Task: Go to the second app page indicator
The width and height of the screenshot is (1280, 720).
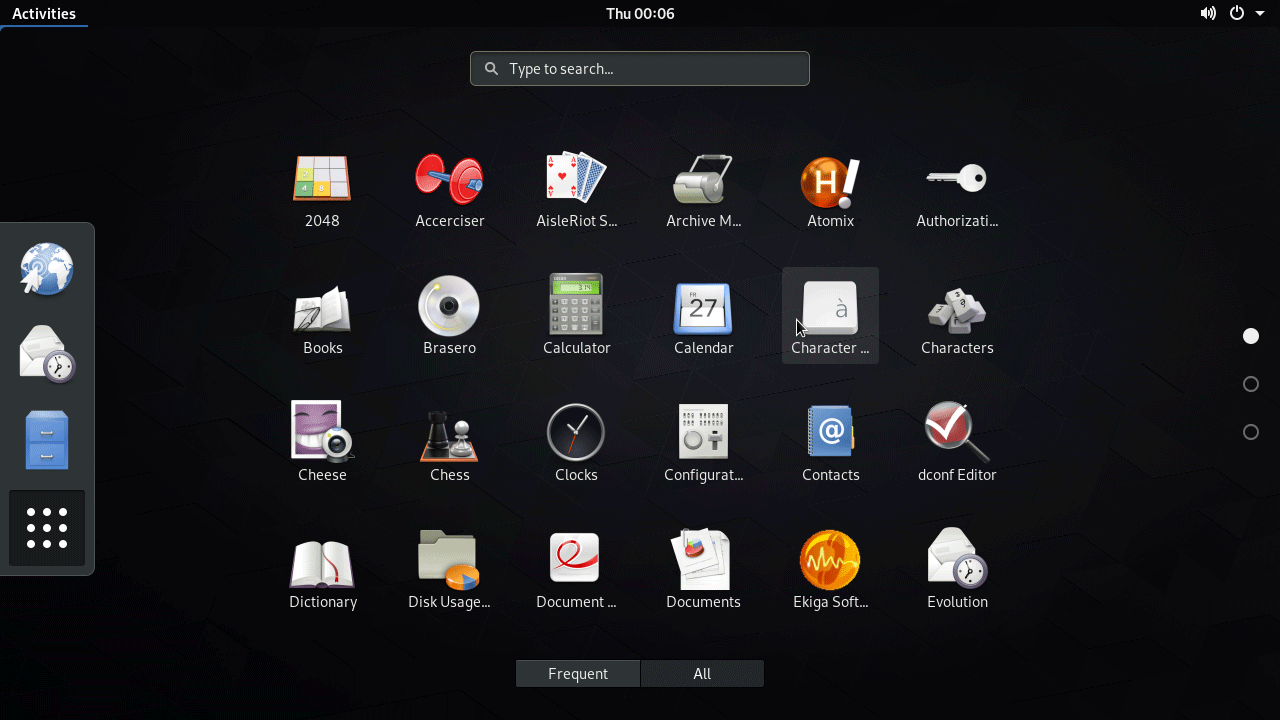Action: 1251,384
